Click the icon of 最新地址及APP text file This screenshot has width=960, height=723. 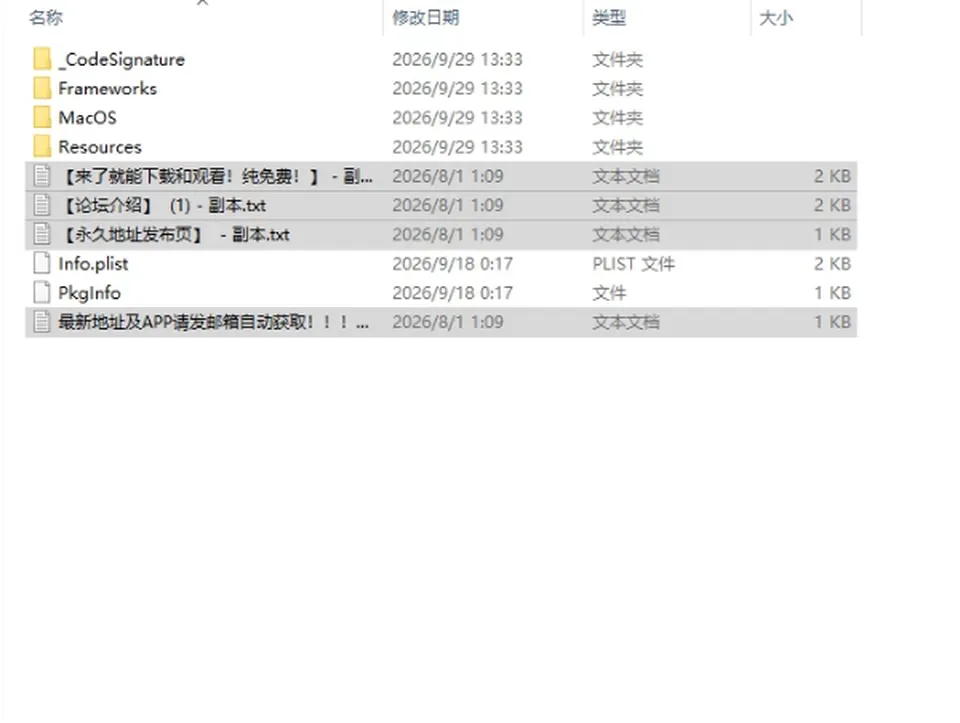[x=42, y=322]
